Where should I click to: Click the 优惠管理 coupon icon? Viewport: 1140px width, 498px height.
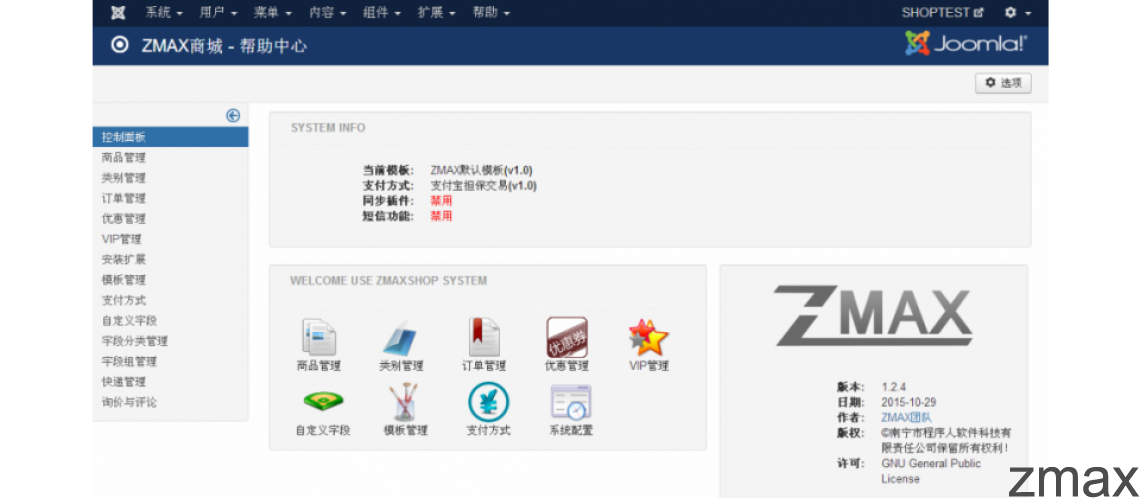click(x=566, y=337)
